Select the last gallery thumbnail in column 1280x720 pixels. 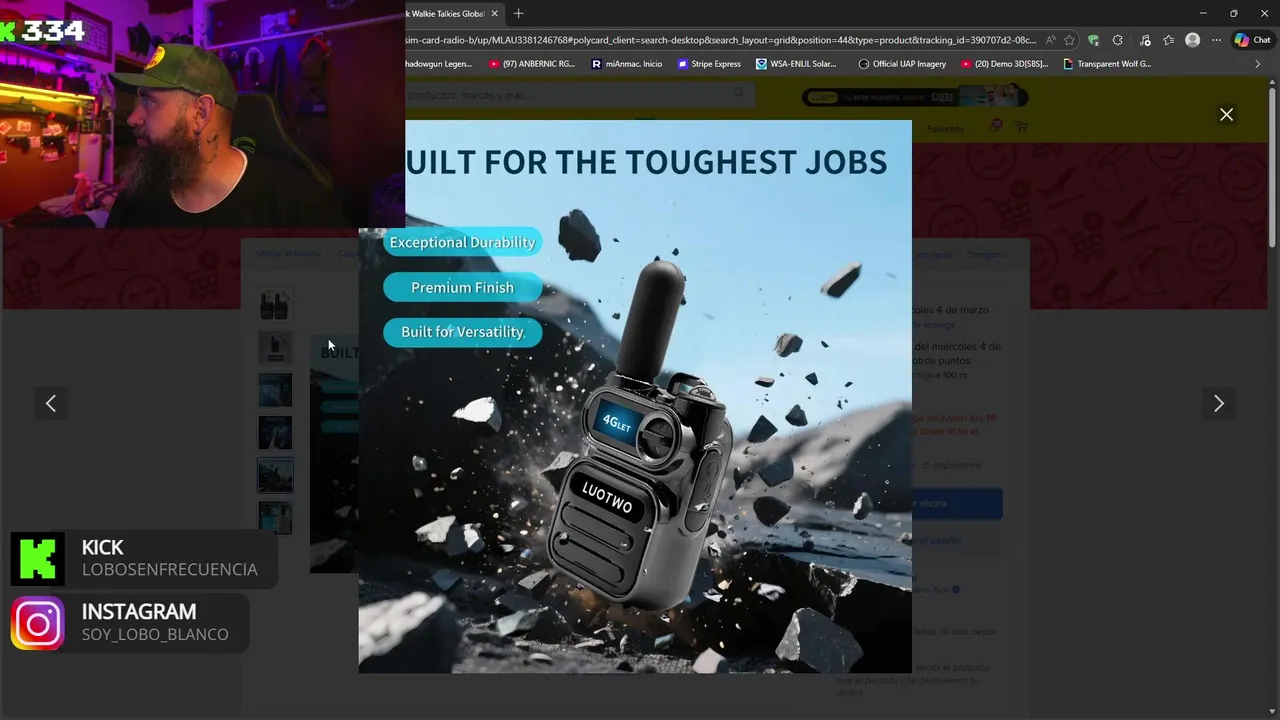275,518
